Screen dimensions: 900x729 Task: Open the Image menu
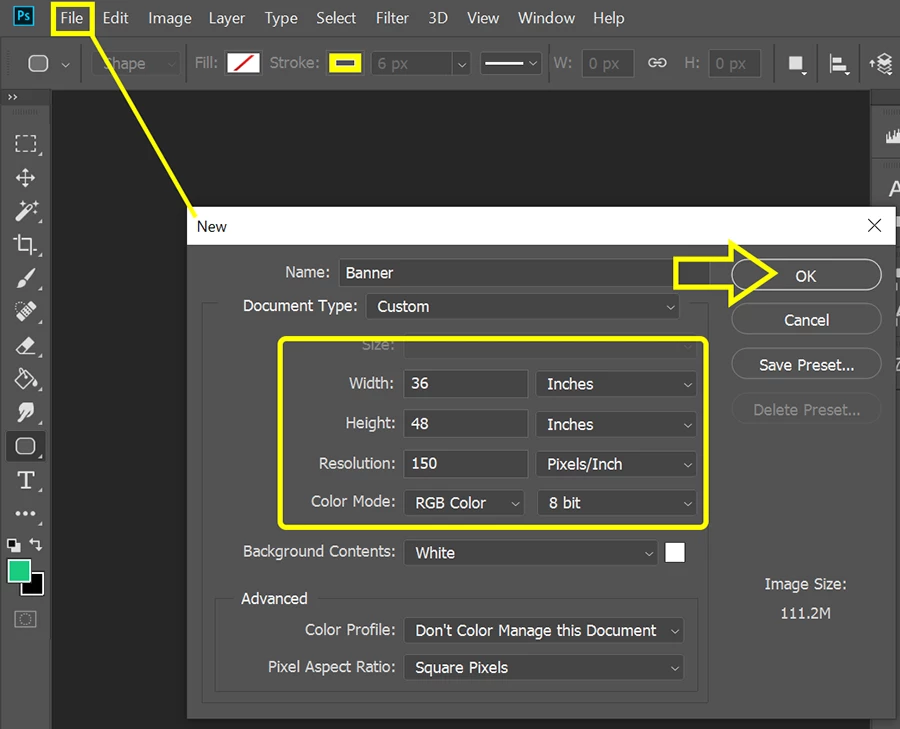pyautogui.click(x=170, y=18)
